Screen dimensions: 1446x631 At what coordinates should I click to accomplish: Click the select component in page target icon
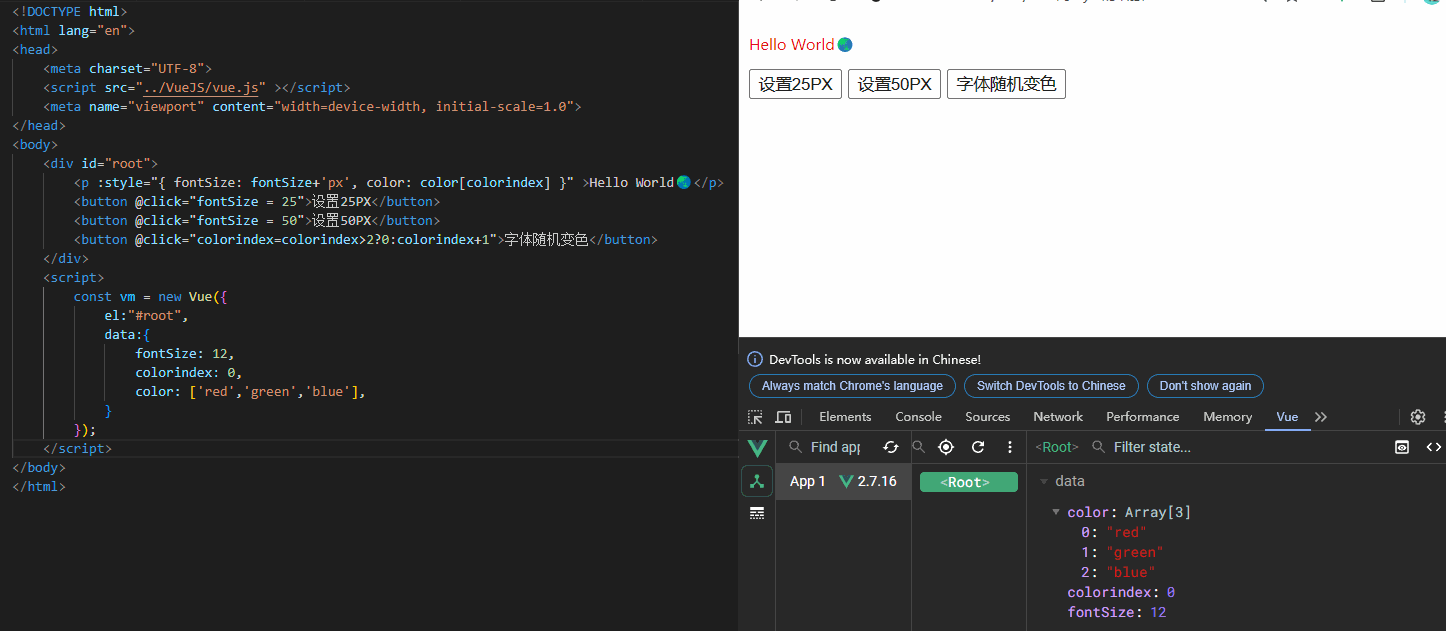point(946,447)
